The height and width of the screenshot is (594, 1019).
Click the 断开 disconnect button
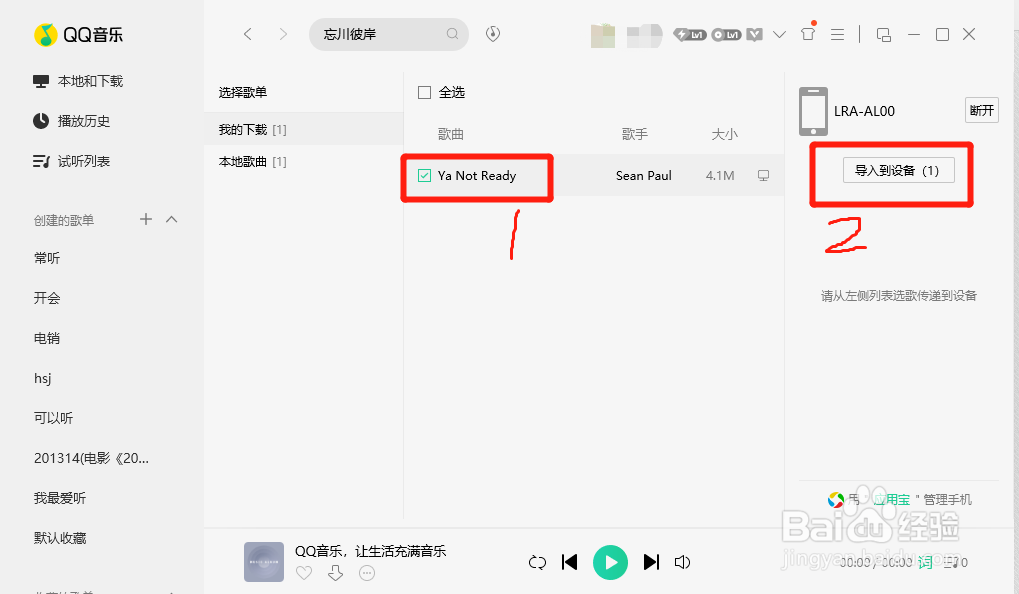[x=981, y=110]
